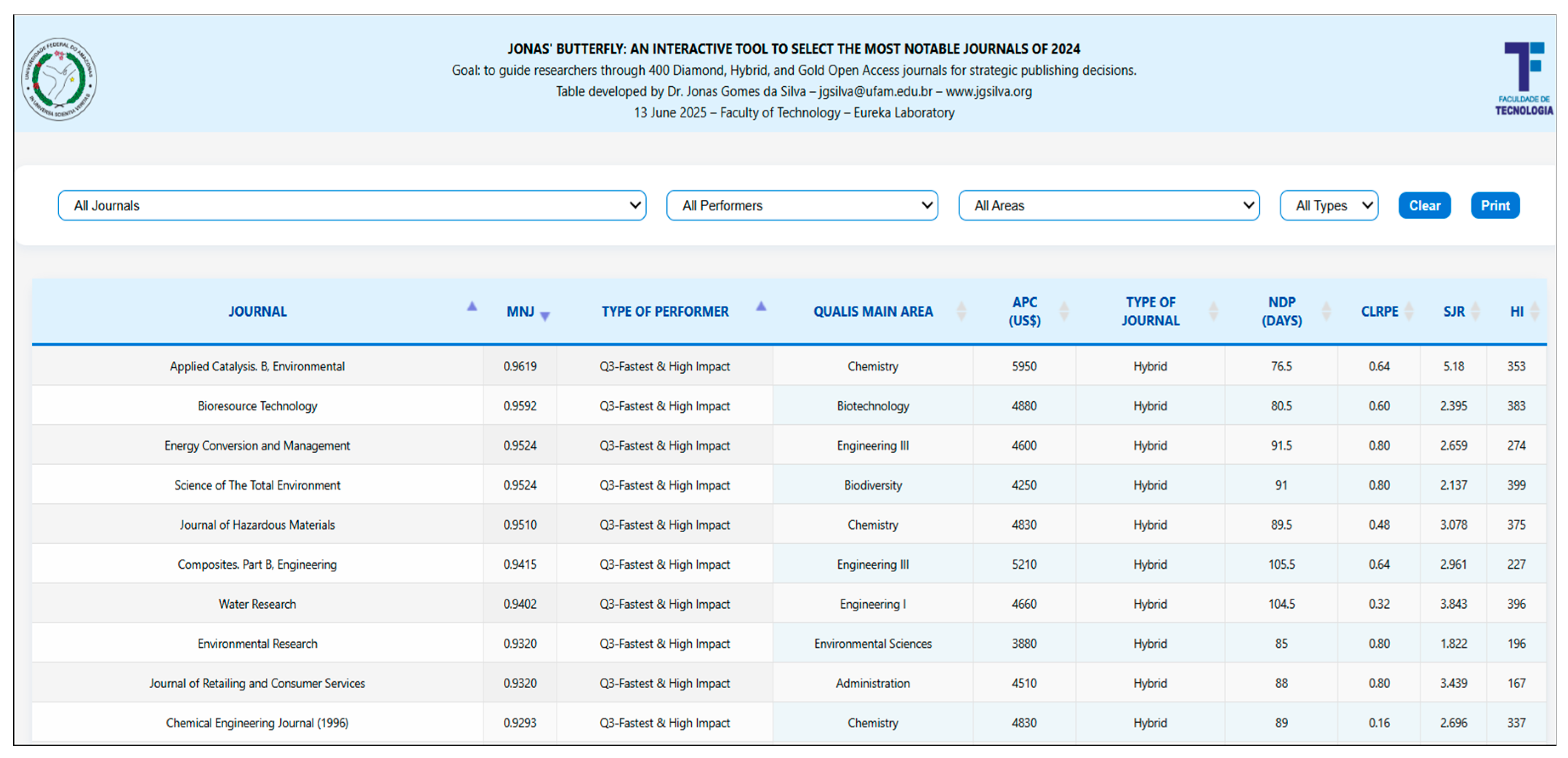
Task: Open the All Journals dropdown
Action: click(352, 205)
